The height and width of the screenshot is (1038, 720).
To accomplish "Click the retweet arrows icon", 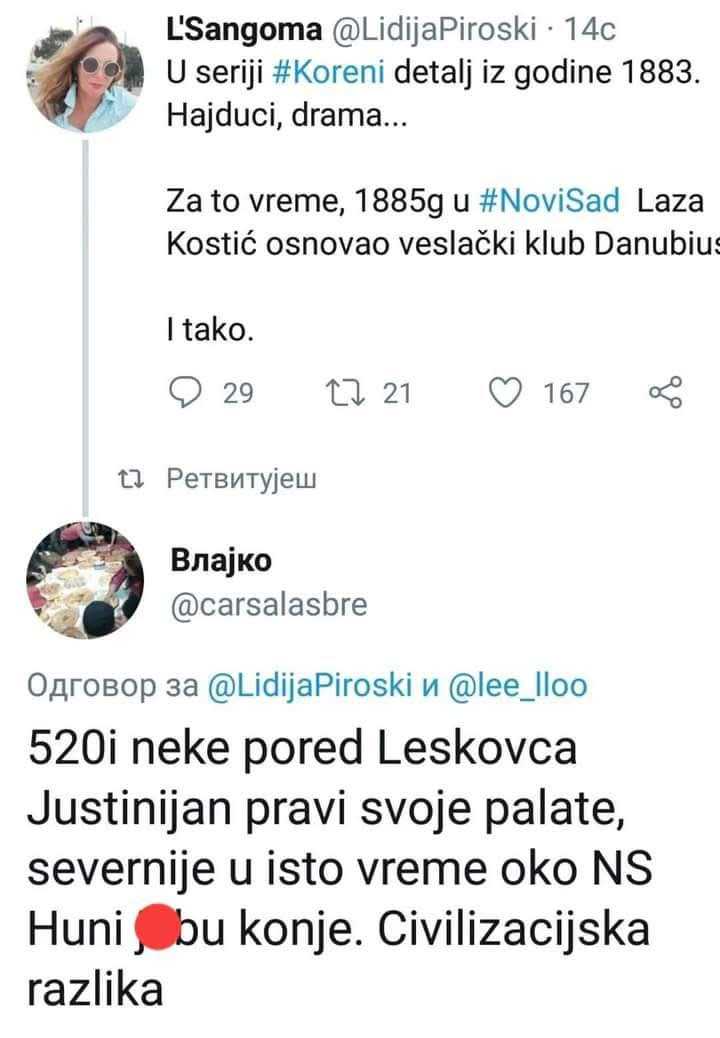I will click(x=346, y=393).
